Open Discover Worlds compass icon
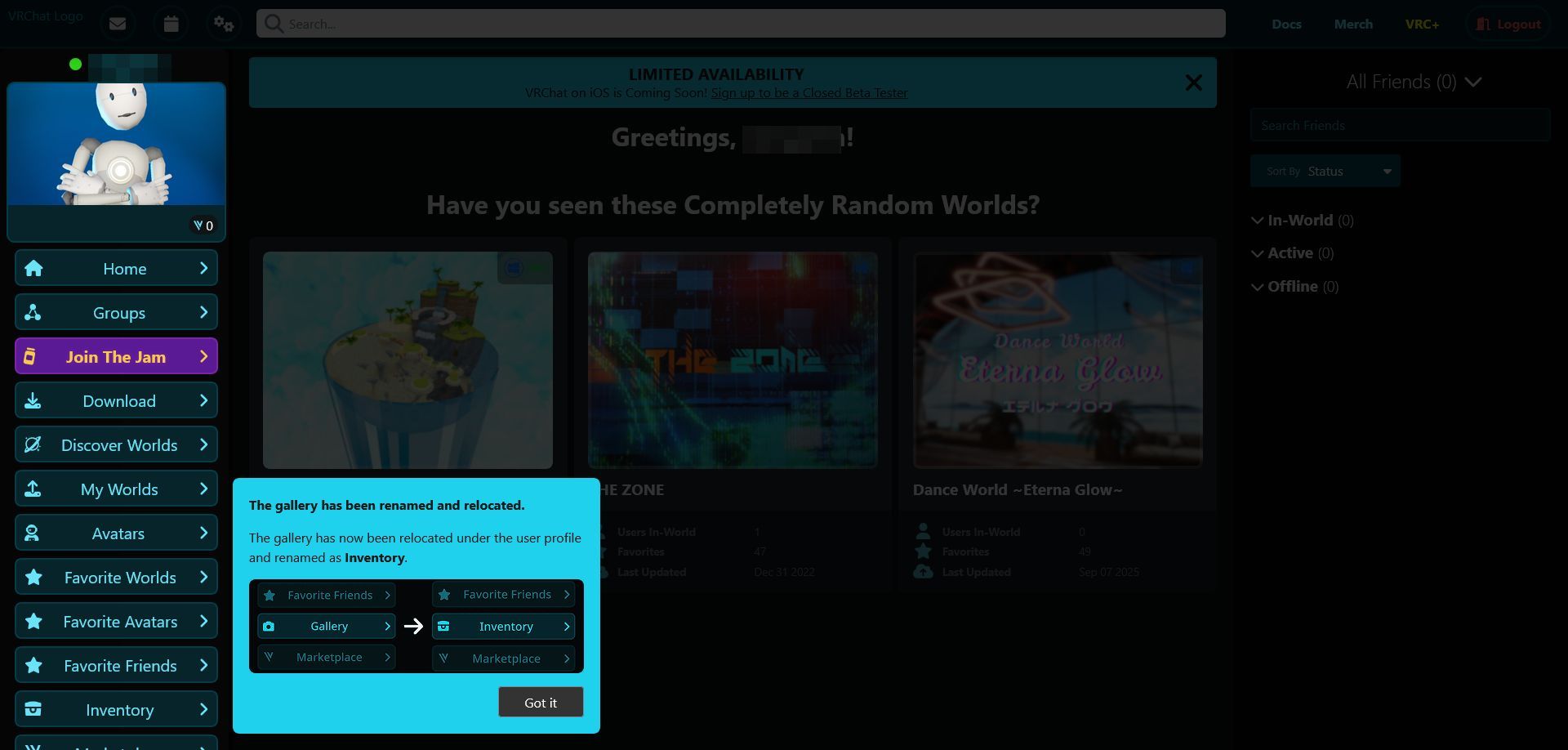Screen dimensions: 1568x750 [x=33, y=444]
